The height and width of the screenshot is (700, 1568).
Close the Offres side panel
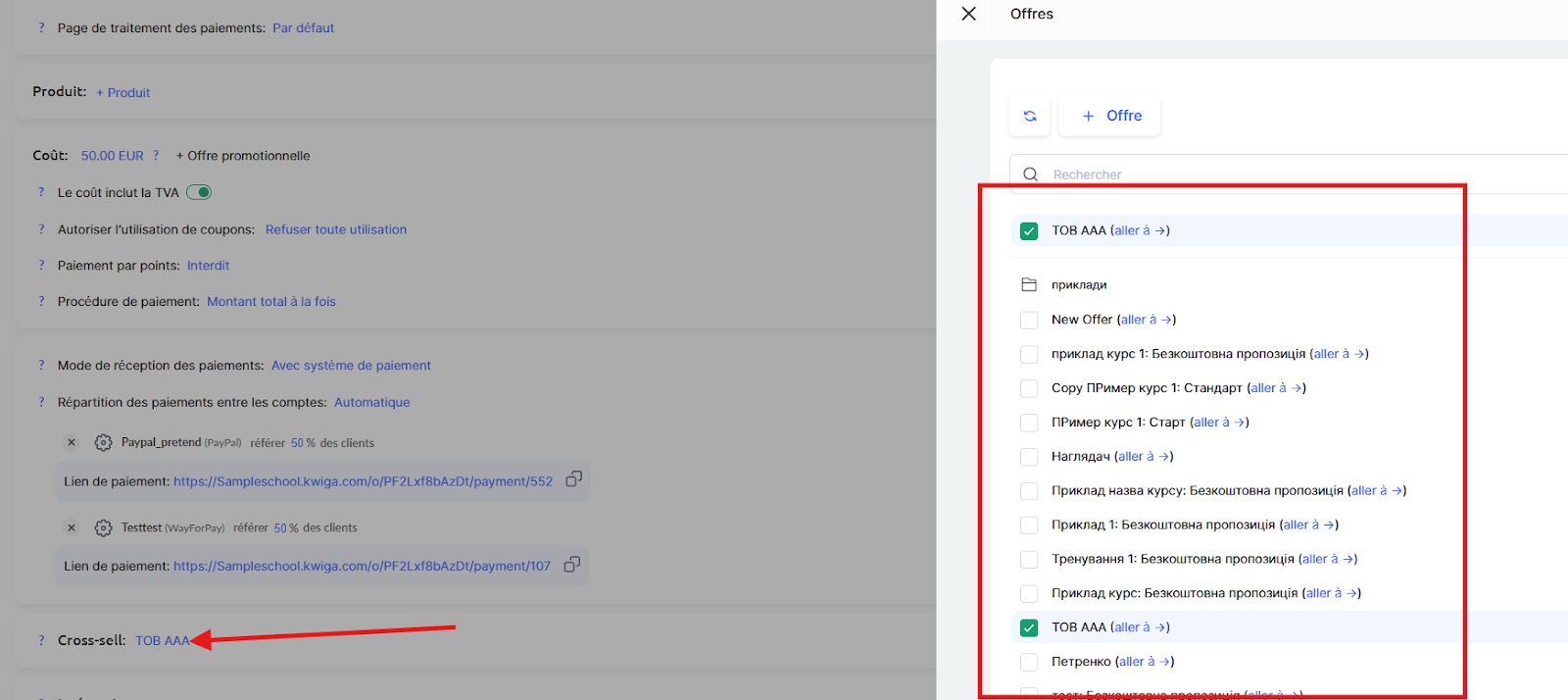pos(968,14)
